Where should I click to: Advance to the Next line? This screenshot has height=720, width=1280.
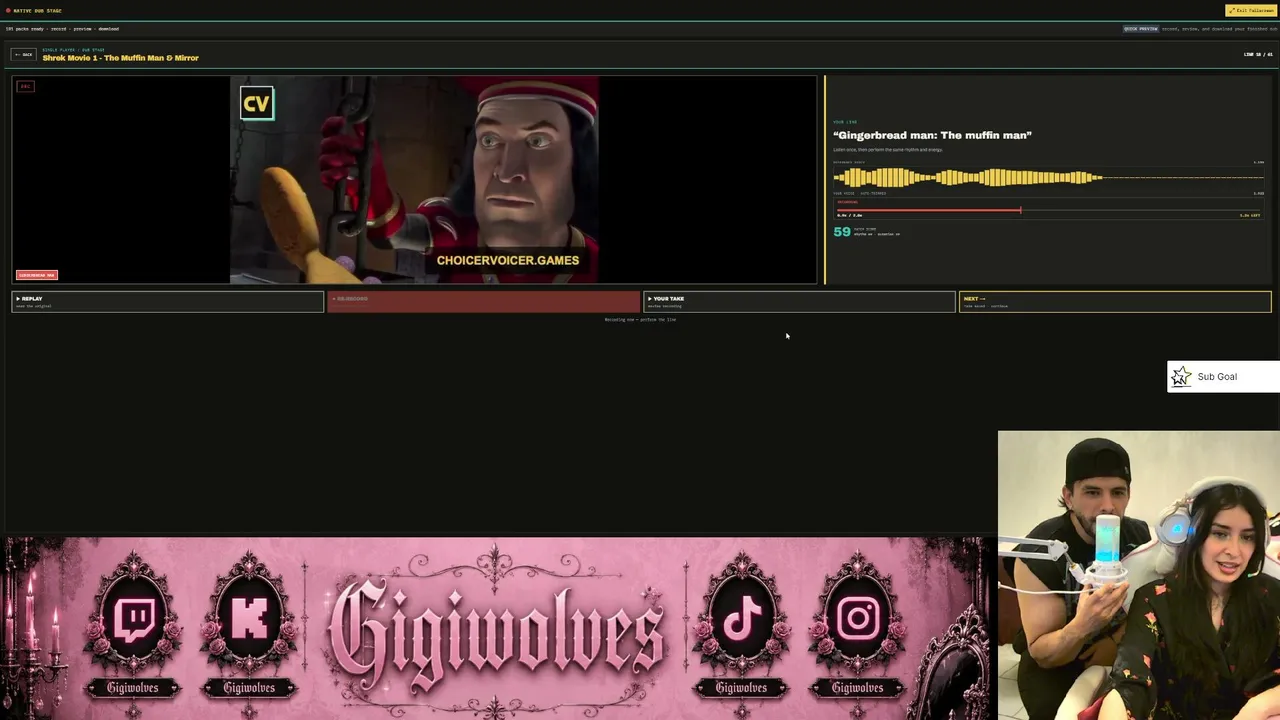click(1115, 301)
